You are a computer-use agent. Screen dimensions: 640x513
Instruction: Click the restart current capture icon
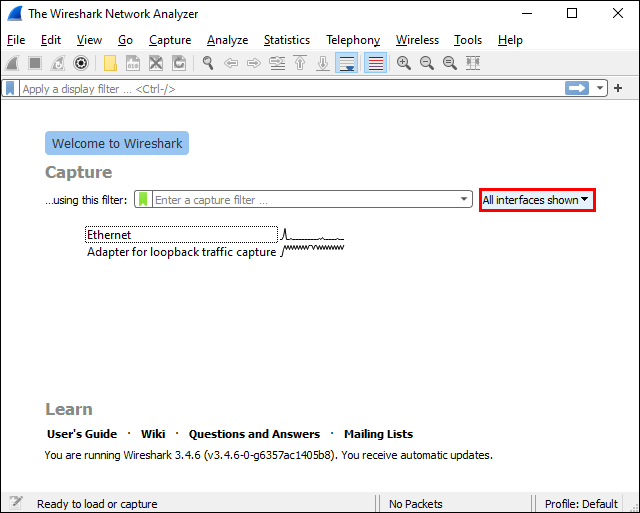coord(58,63)
